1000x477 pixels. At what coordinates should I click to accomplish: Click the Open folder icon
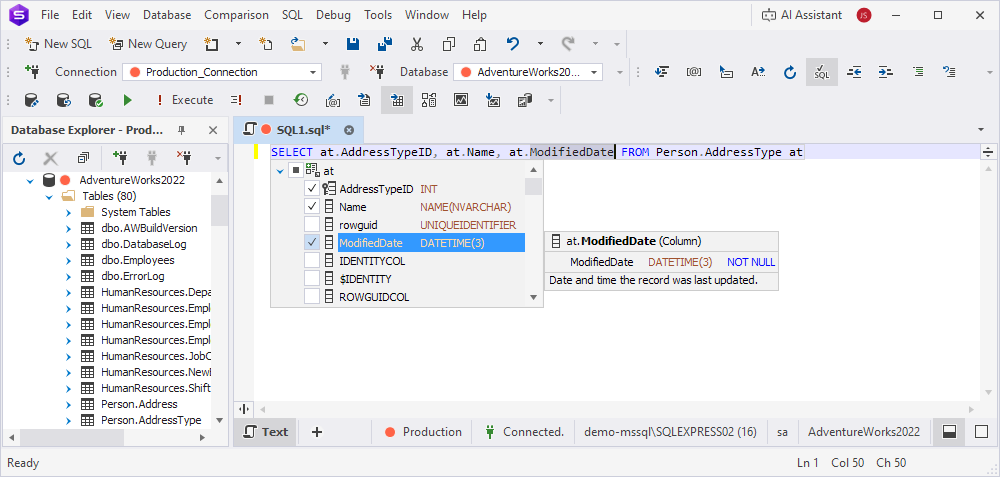pyautogui.click(x=298, y=44)
